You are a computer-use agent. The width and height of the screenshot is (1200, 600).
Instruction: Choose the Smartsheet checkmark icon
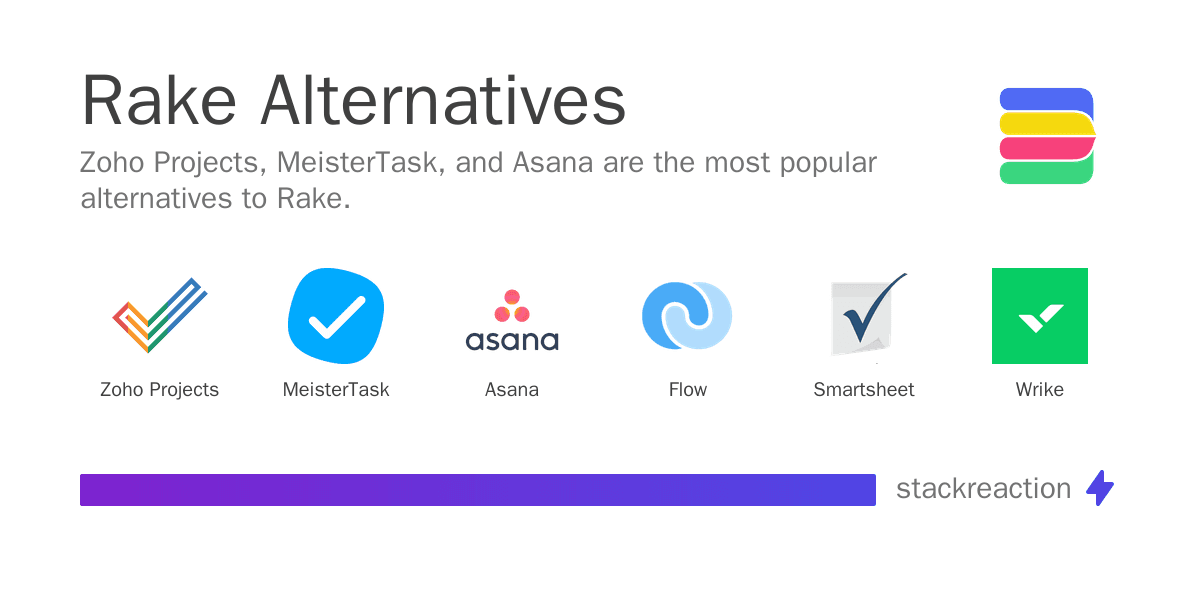[x=864, y=316]
